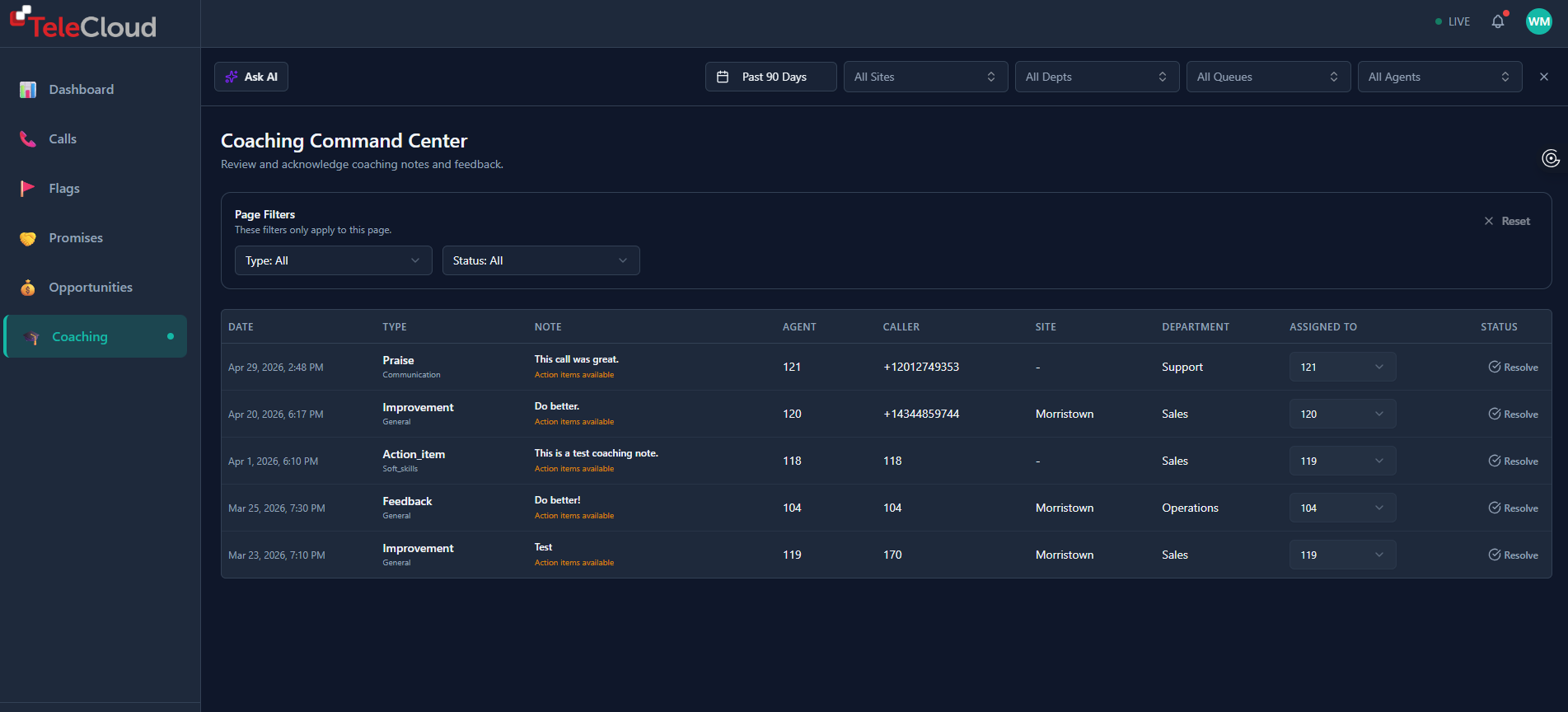Image resolution: width=1568 pixels, height=712 pixels.
Task: Click Action items available under Do better.
Action: pos(574,422)
